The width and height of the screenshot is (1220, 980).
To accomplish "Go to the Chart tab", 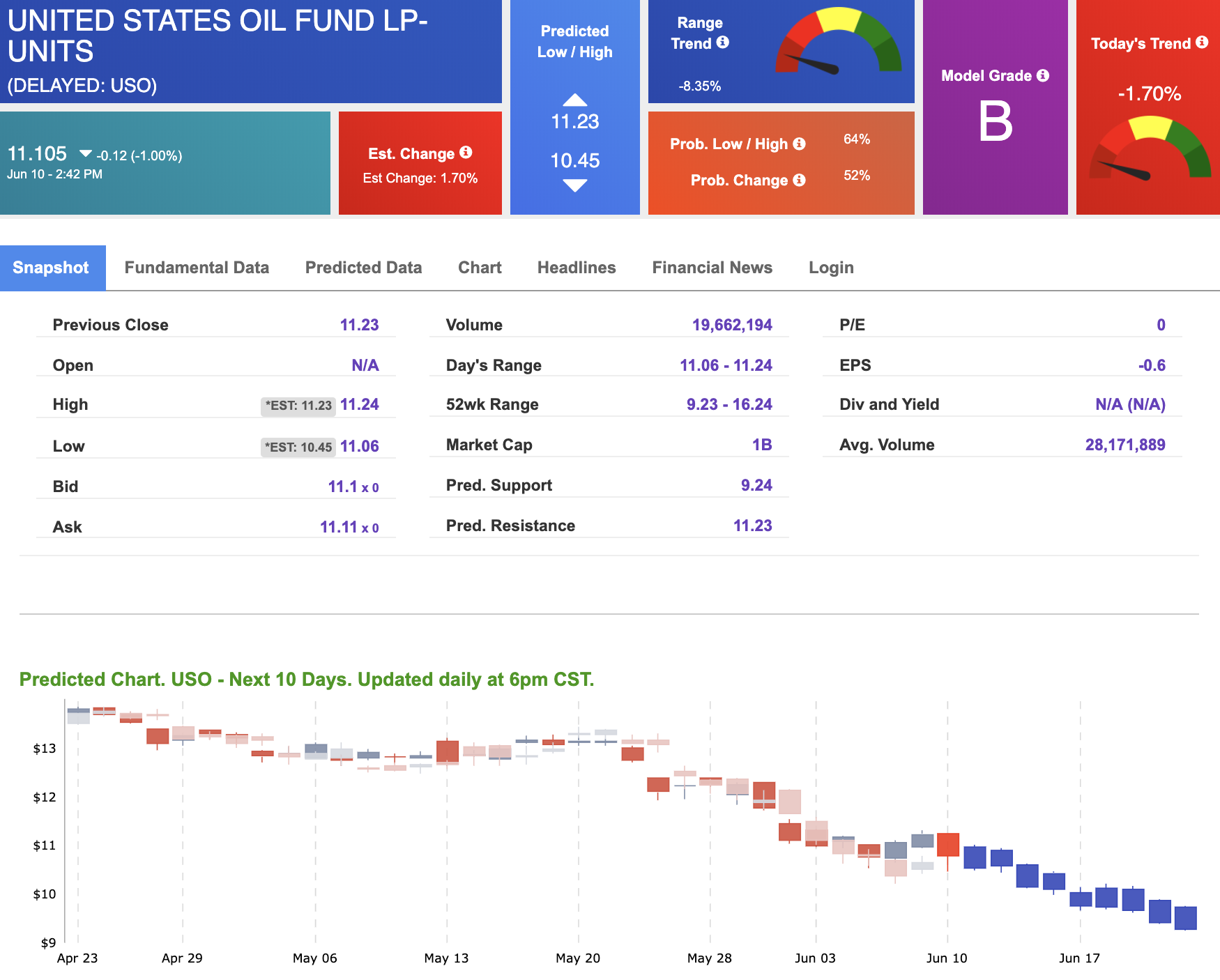I will pos(480,268).
